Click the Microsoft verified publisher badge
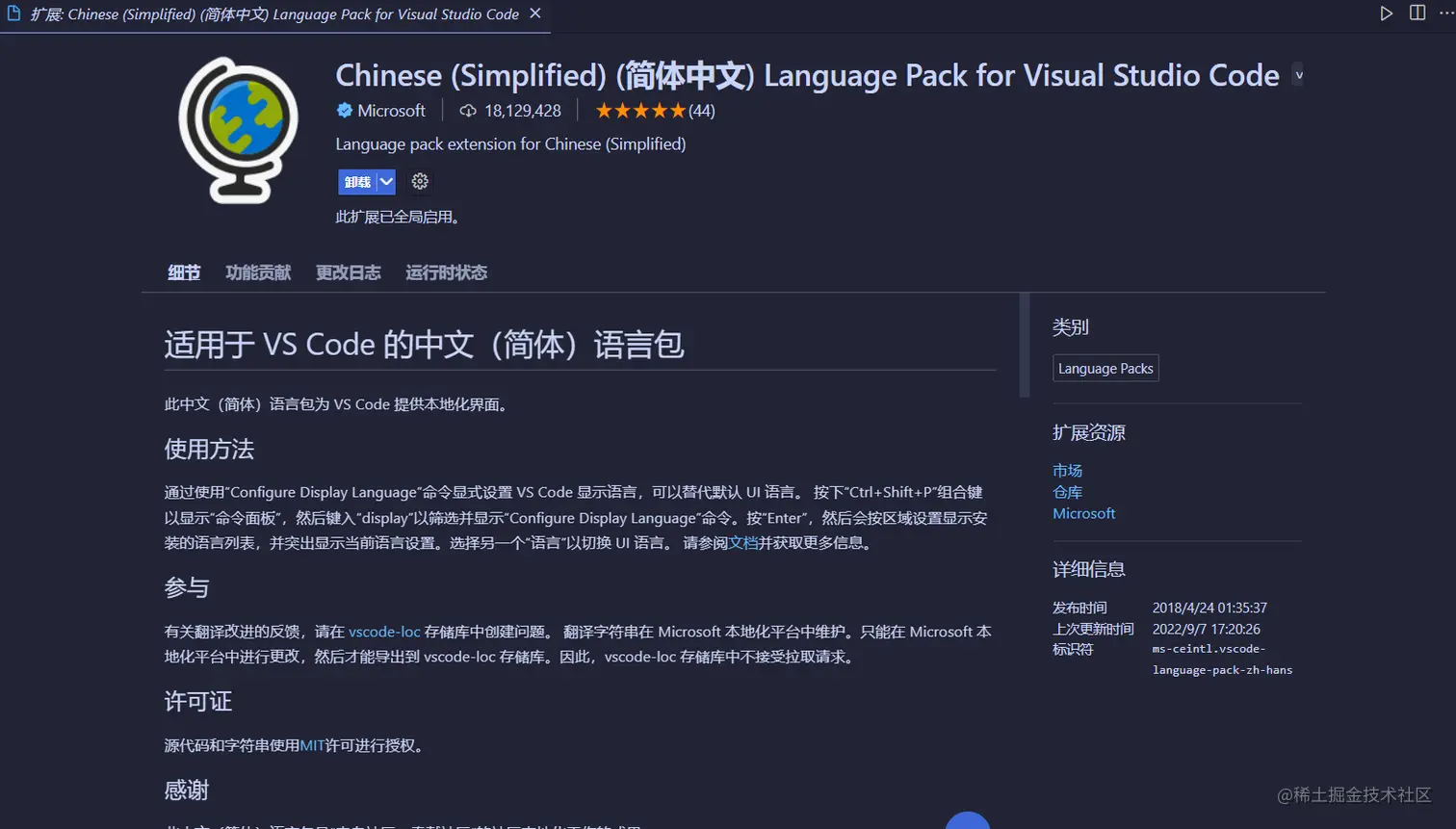1456x829 pixels. (x=344, y=111)
